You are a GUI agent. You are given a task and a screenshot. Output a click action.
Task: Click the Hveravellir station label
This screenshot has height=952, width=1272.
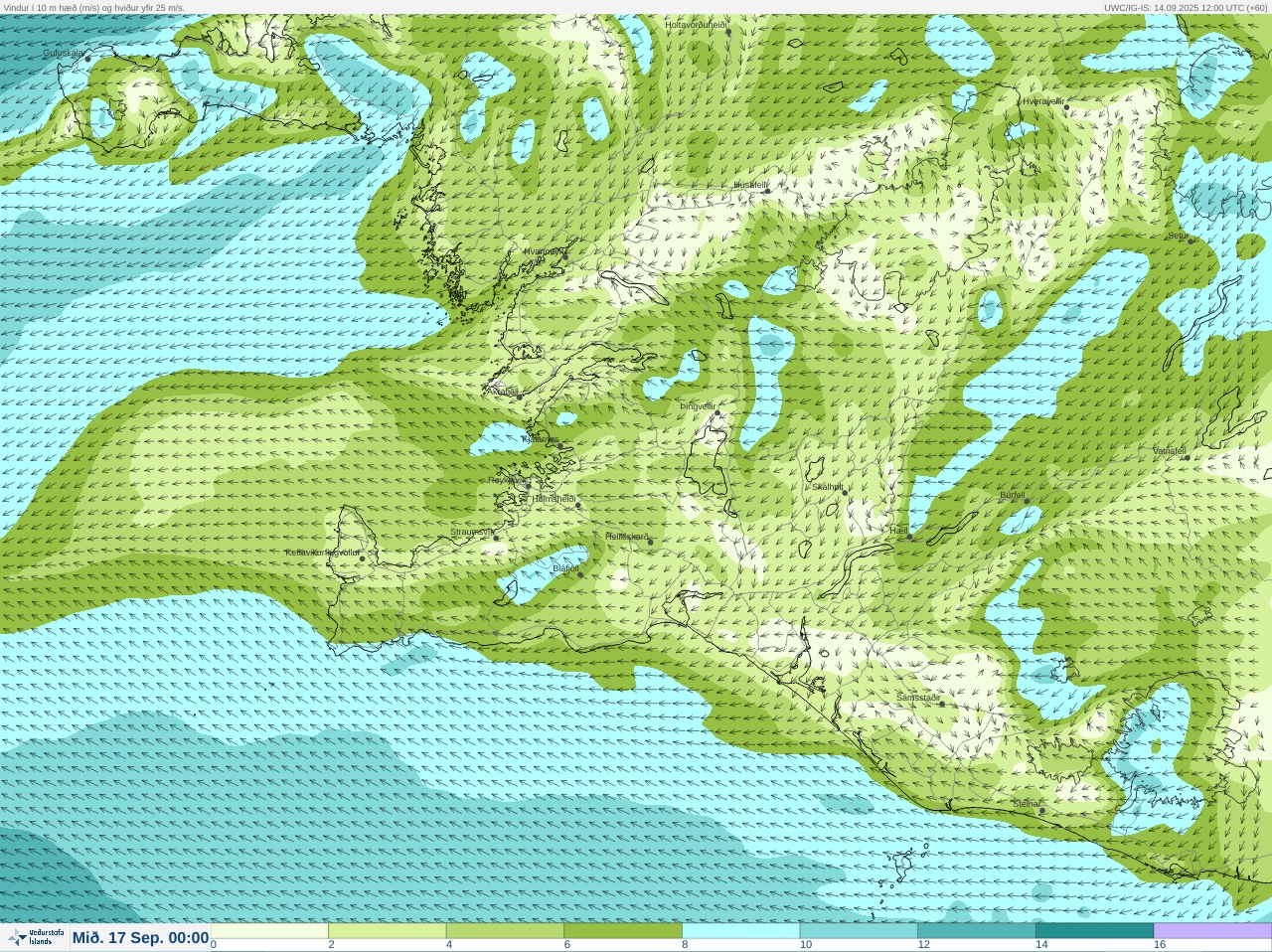click(1043, 101)
